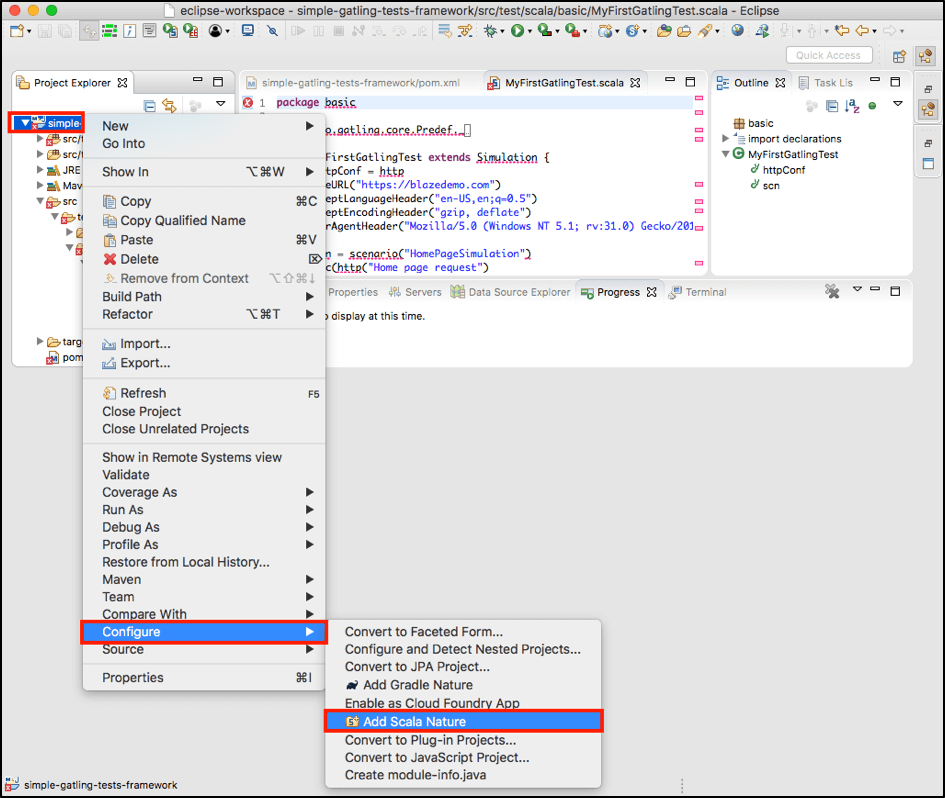The image size is (945, 798).
Task: Close the Progress view tab
Action: point(651,292)
